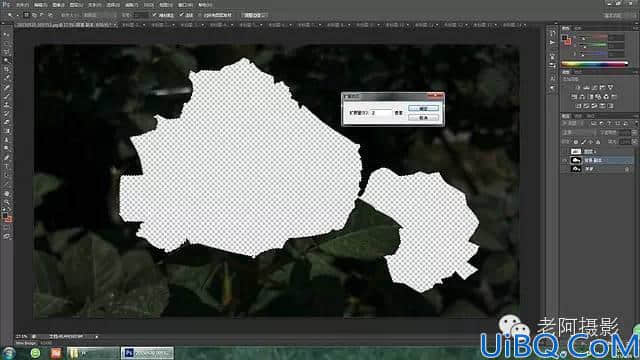Toggle the second checkbox in options bar
Screen dimensions: 640x360
182,15
